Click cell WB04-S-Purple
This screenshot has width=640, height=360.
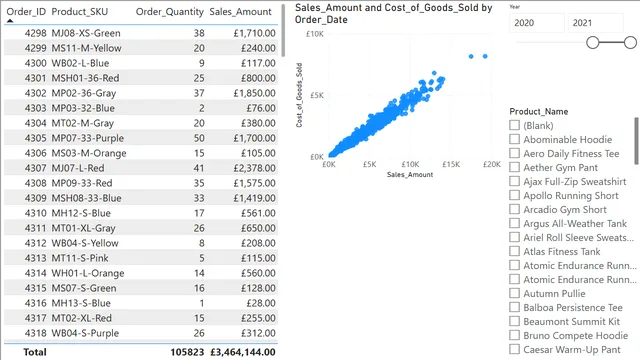(85, 333)
